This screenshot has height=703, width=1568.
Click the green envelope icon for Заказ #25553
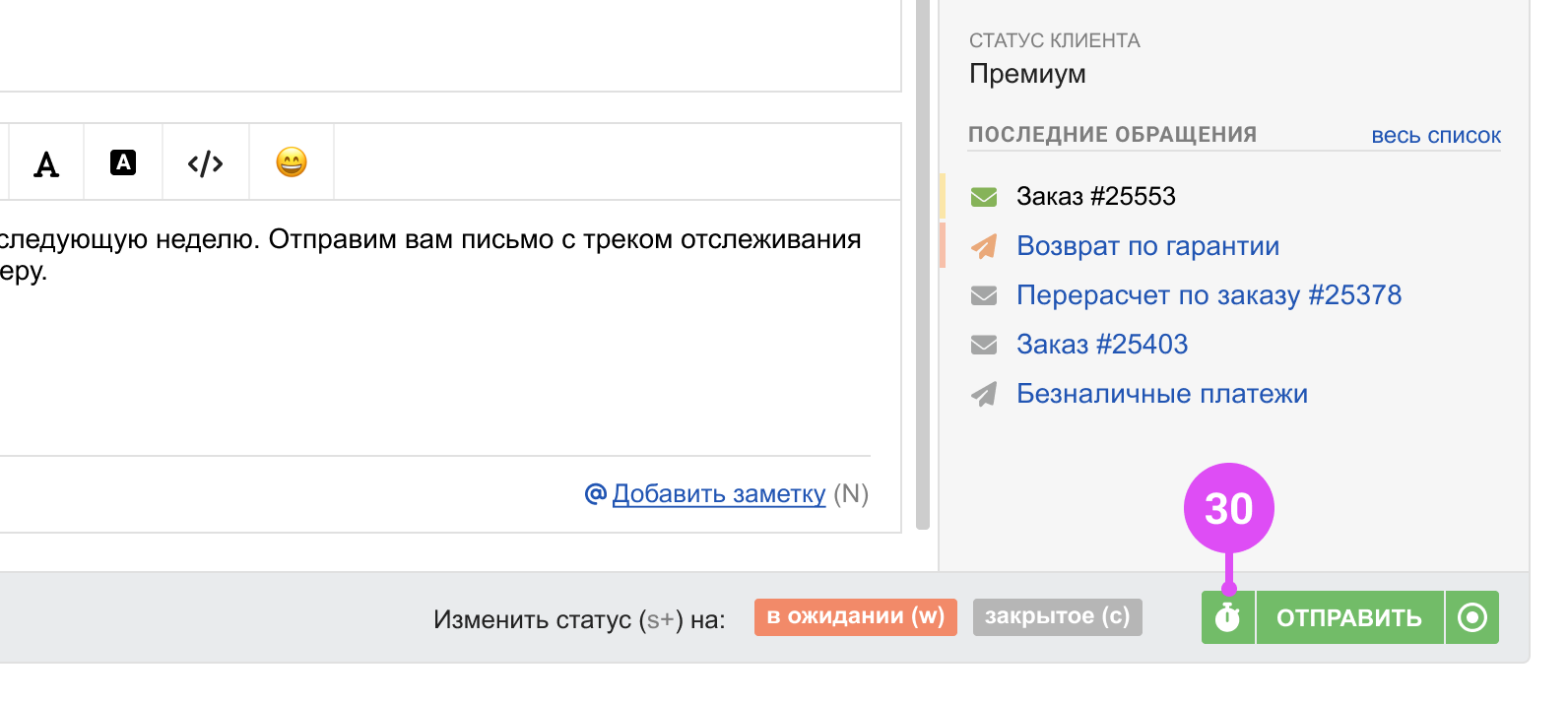click(x=984, y=197)
